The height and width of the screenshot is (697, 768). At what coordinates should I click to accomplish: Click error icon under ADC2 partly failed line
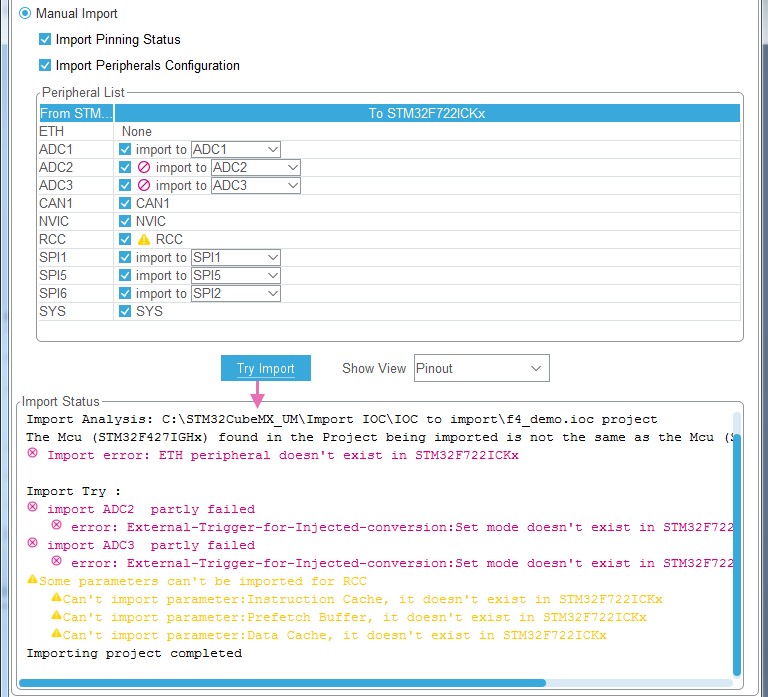coord(56,525)
